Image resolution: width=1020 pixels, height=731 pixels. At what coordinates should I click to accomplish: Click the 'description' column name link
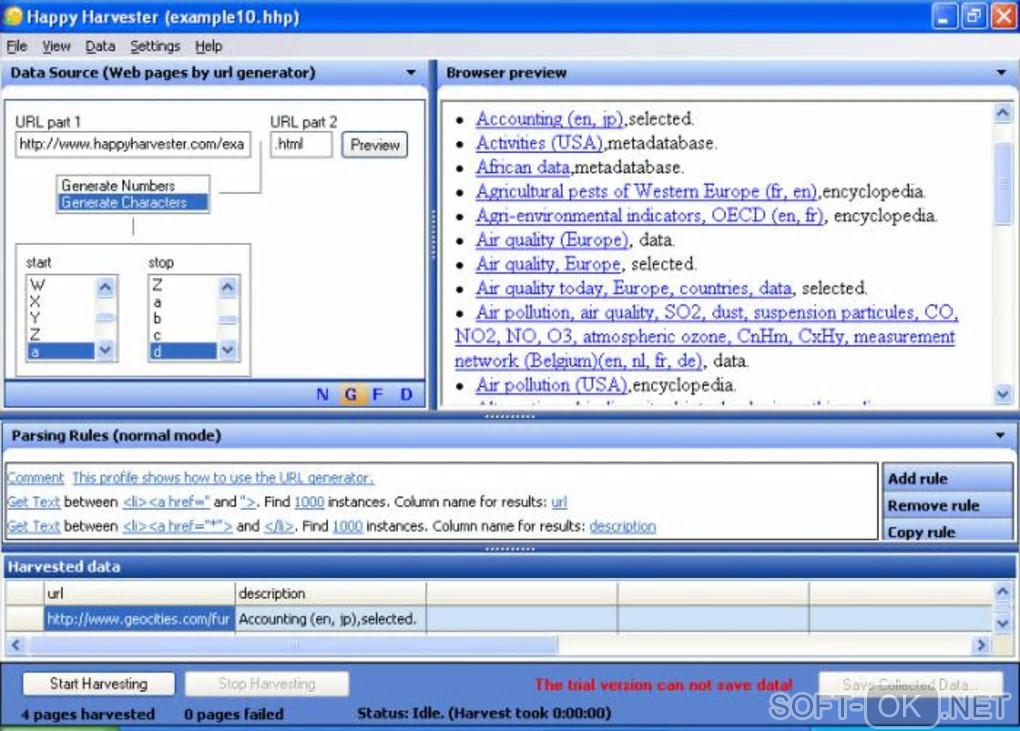pyautogui.click(x=623, y=525)
